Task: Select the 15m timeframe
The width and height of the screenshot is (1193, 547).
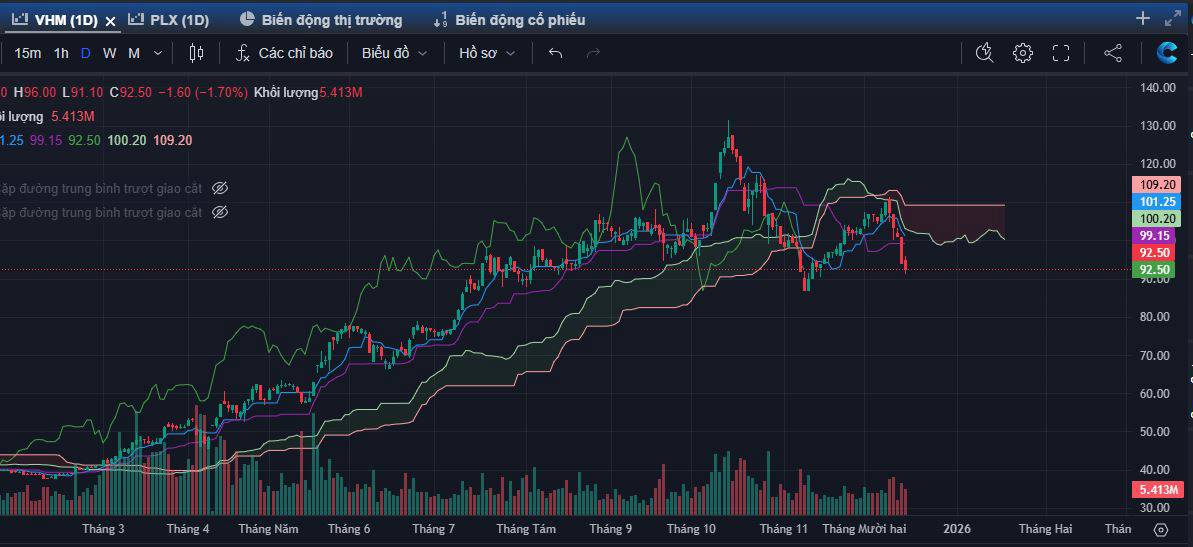Action: [28, 53]
